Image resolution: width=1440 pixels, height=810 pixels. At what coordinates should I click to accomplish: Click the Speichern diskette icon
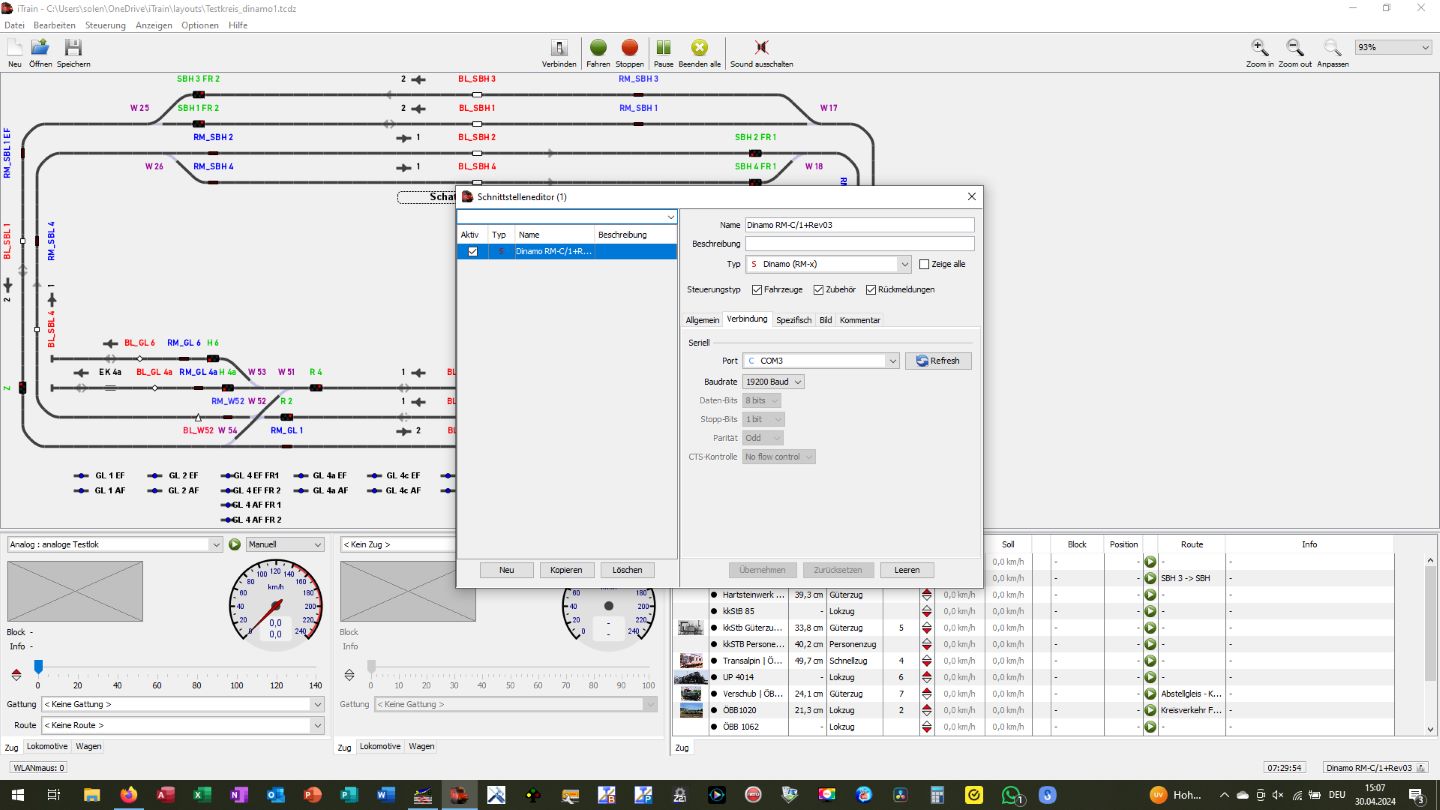pos(73,48)
